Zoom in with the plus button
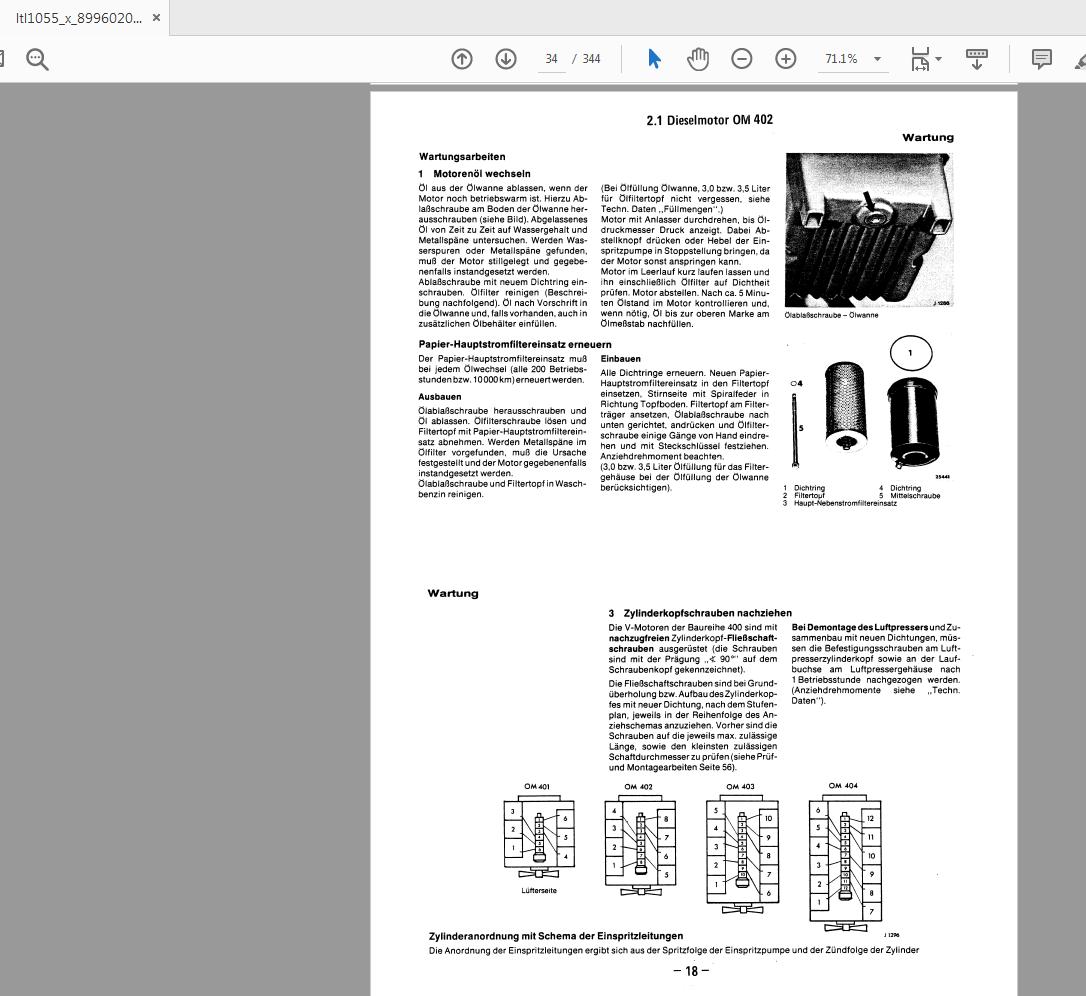 click(x=785, y=59)
